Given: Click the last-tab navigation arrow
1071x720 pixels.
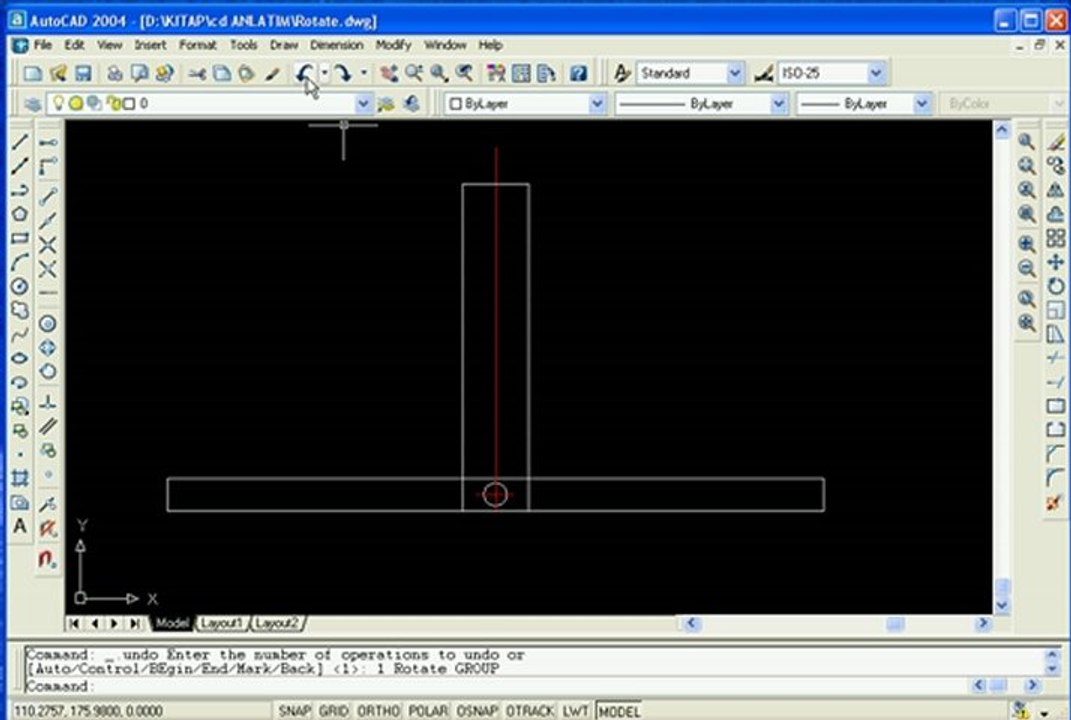Looking at the screenshot, I should point(135,623).
